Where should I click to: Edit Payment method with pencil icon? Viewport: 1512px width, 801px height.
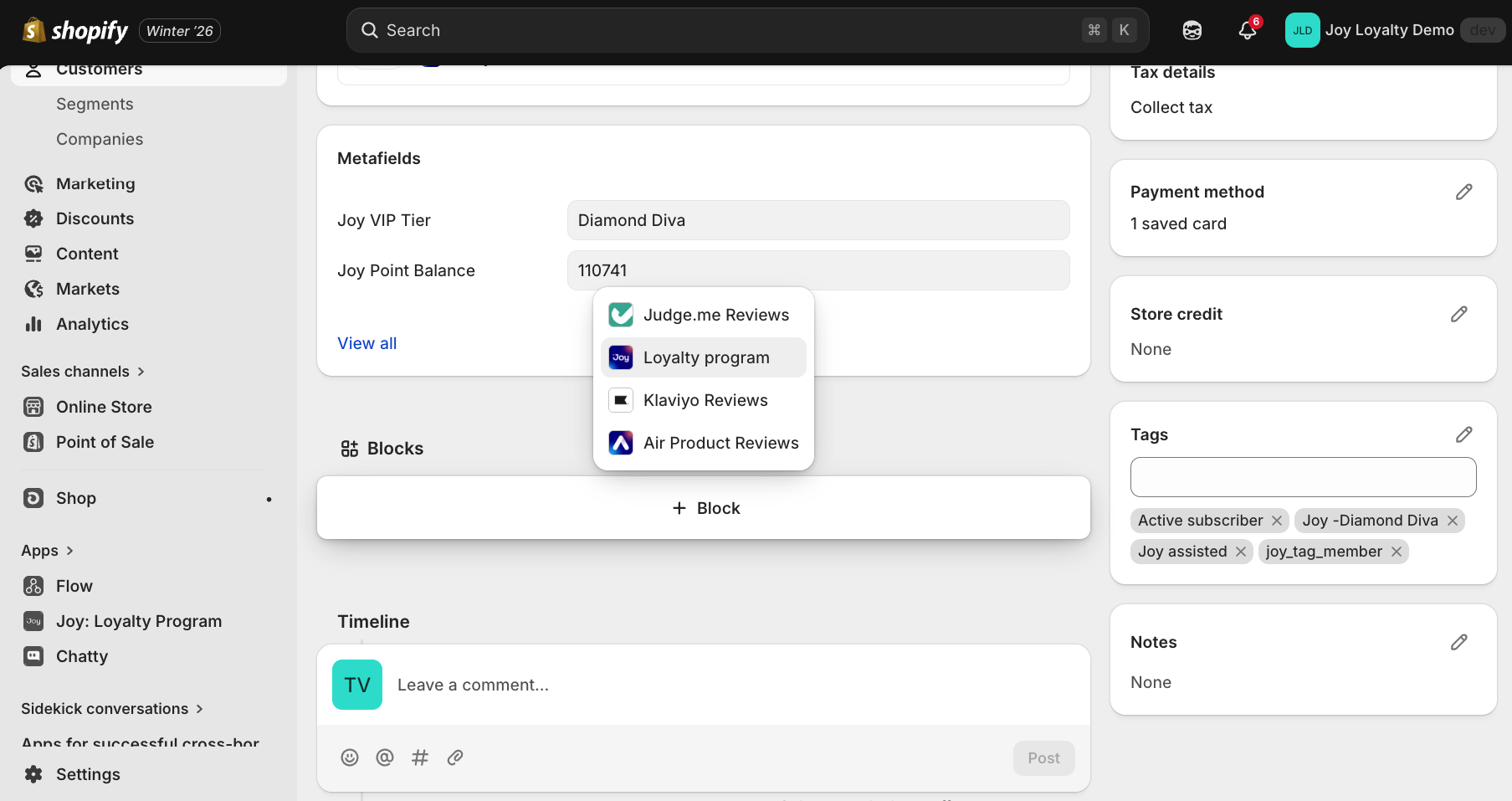click(1463, 193)
